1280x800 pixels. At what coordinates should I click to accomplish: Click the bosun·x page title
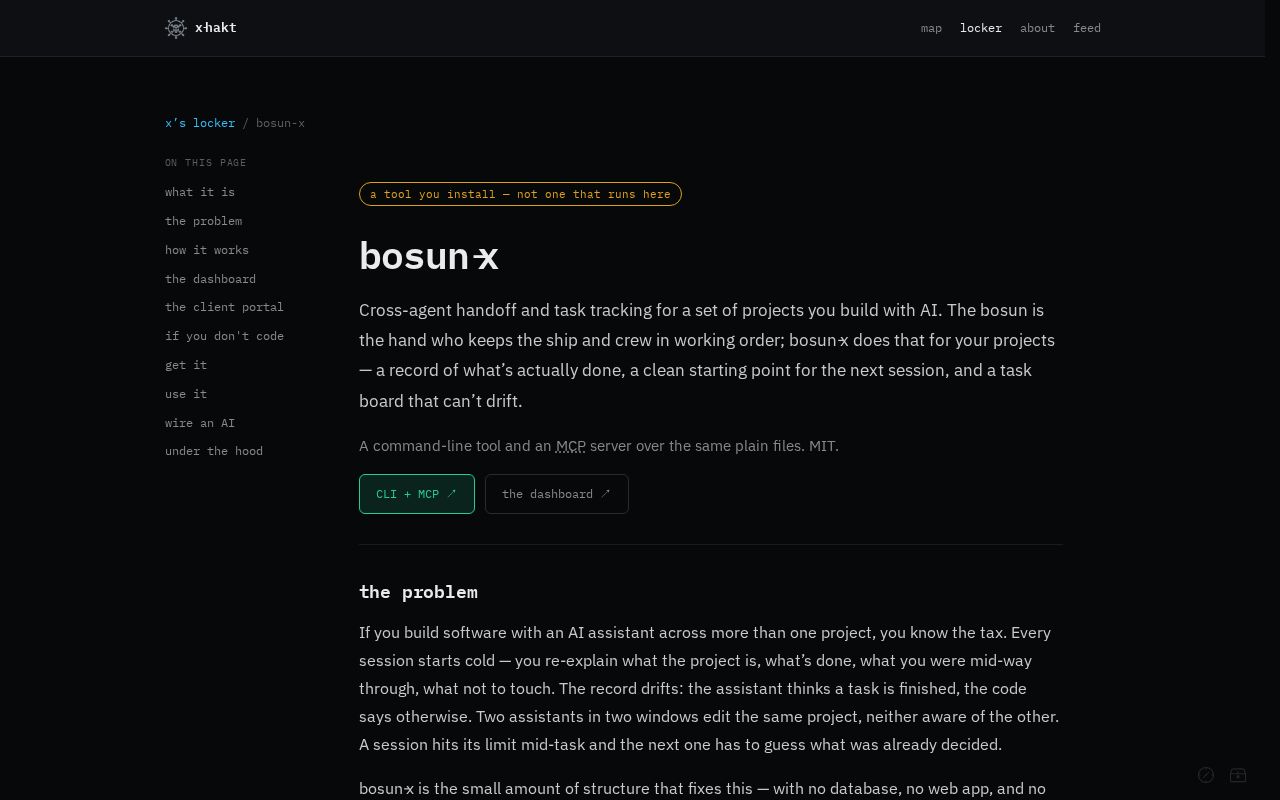click(429, 256)
